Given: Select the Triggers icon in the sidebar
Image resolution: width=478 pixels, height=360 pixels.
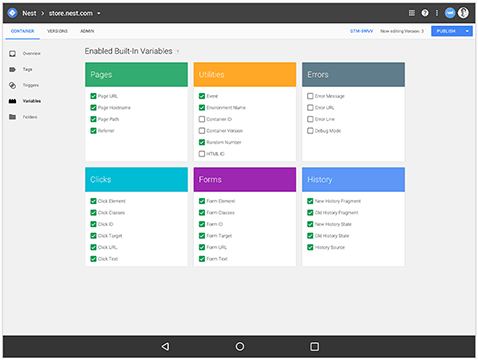Looking at the screenshot, I should tap(12, 85).
